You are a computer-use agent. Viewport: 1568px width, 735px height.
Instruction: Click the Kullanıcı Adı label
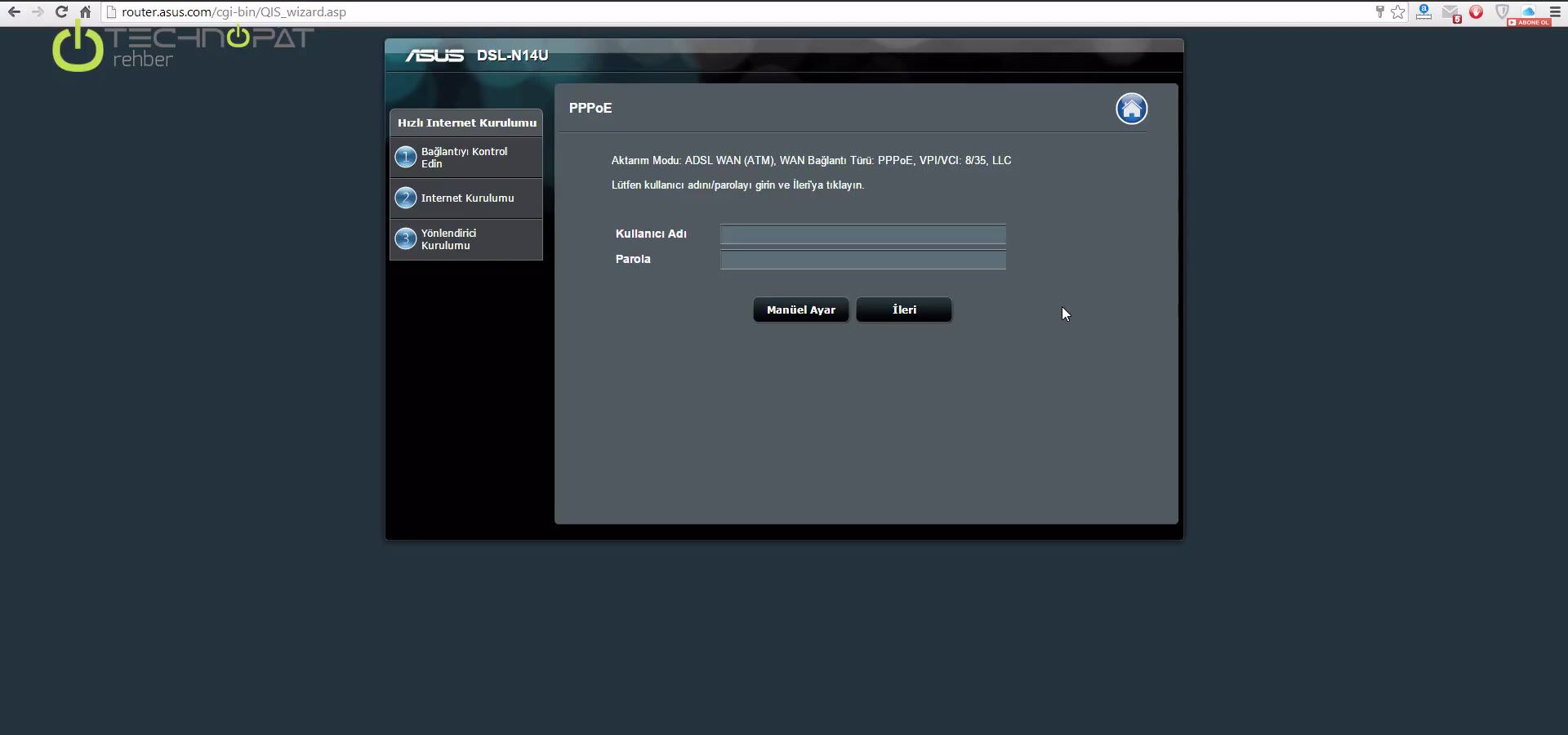(651, 234)
